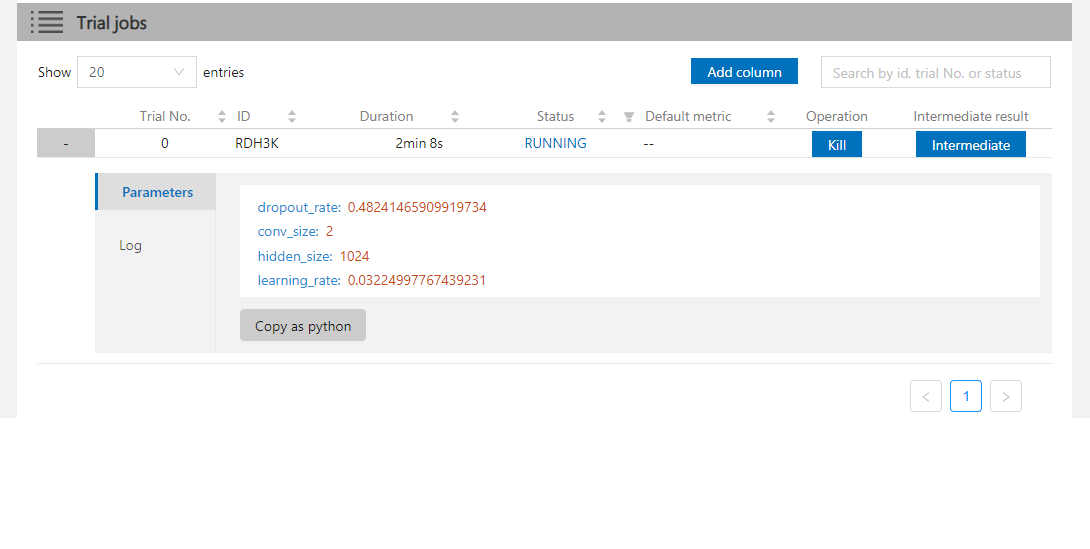The image size is (1090, 549).
Task: Sort trials by ID column arrows
Action: pyautogui.click(x=292, y=117)
